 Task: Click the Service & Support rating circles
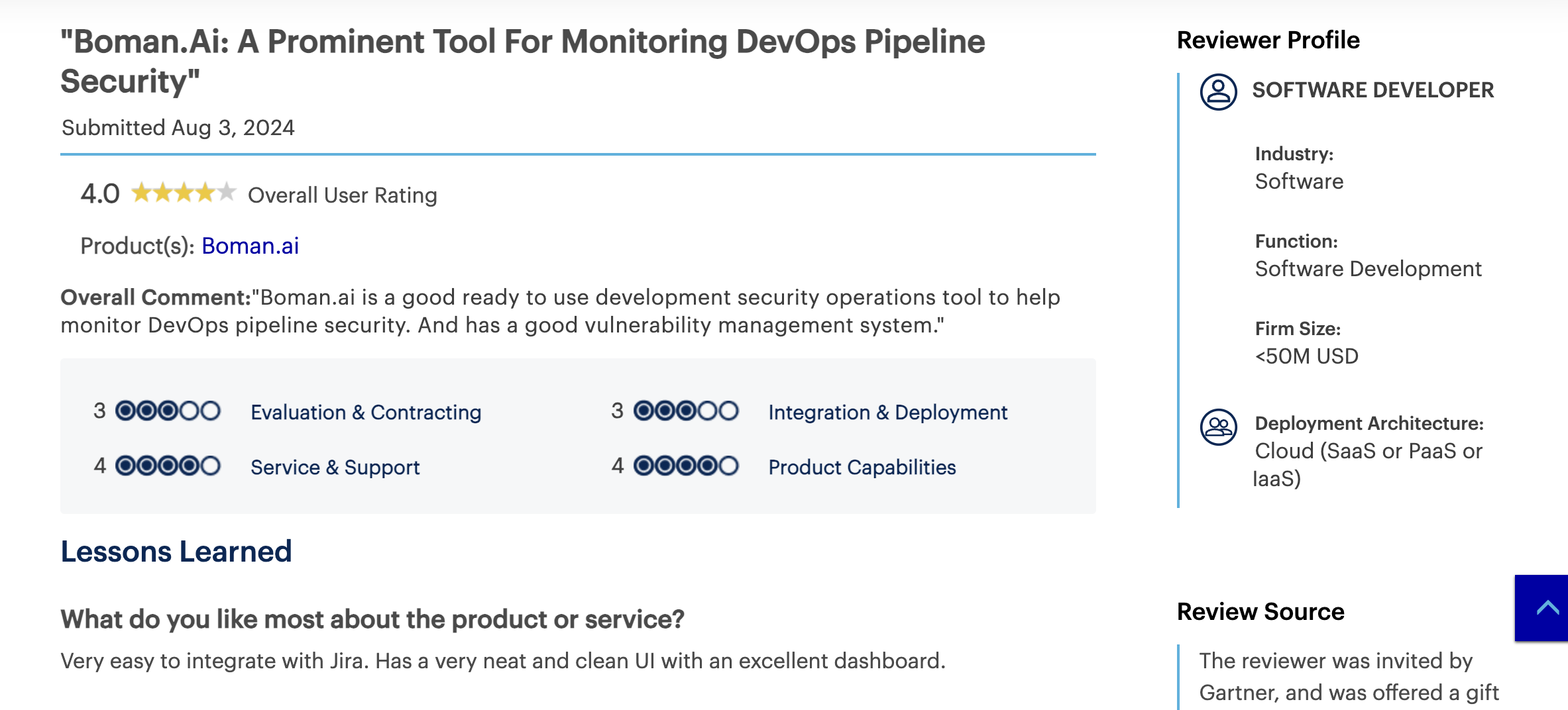point(168,466)
